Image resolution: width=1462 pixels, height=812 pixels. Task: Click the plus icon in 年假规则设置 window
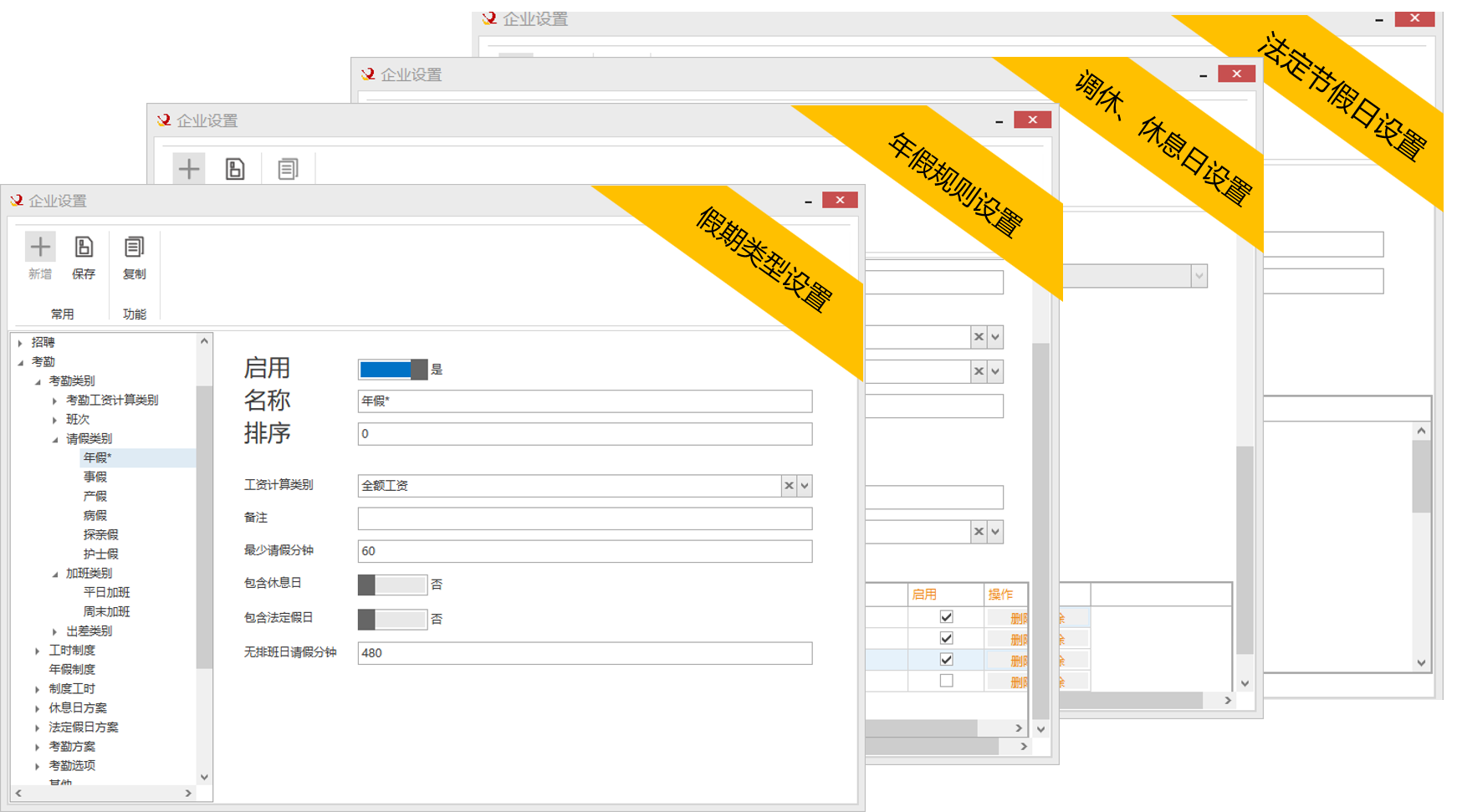pyautogui.click(x=189, y=169)
